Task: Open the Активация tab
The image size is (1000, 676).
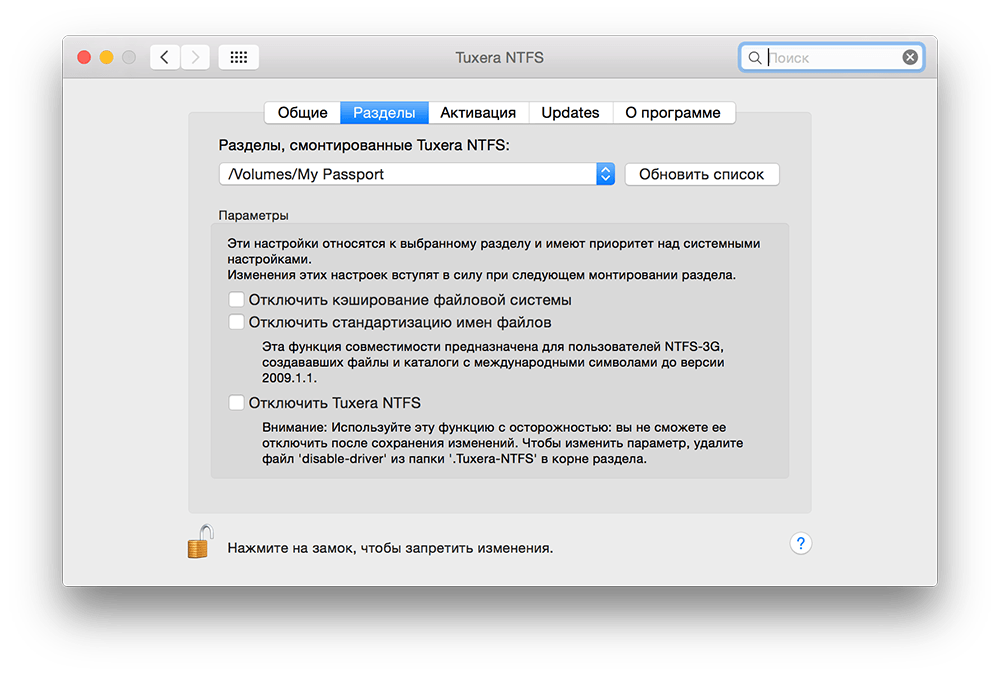Action: click(478, 113)
